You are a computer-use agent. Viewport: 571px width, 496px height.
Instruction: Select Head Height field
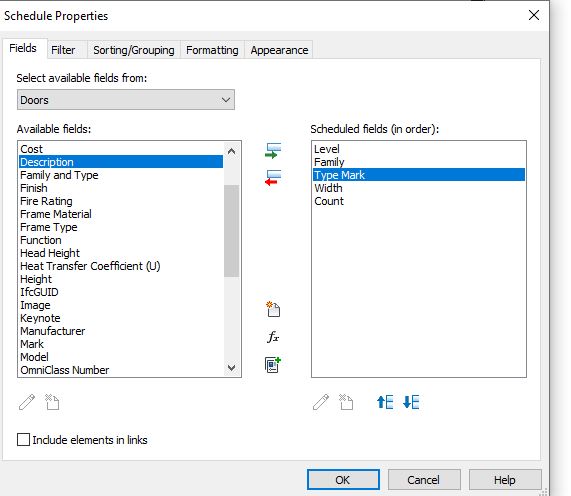click(121, 253)
